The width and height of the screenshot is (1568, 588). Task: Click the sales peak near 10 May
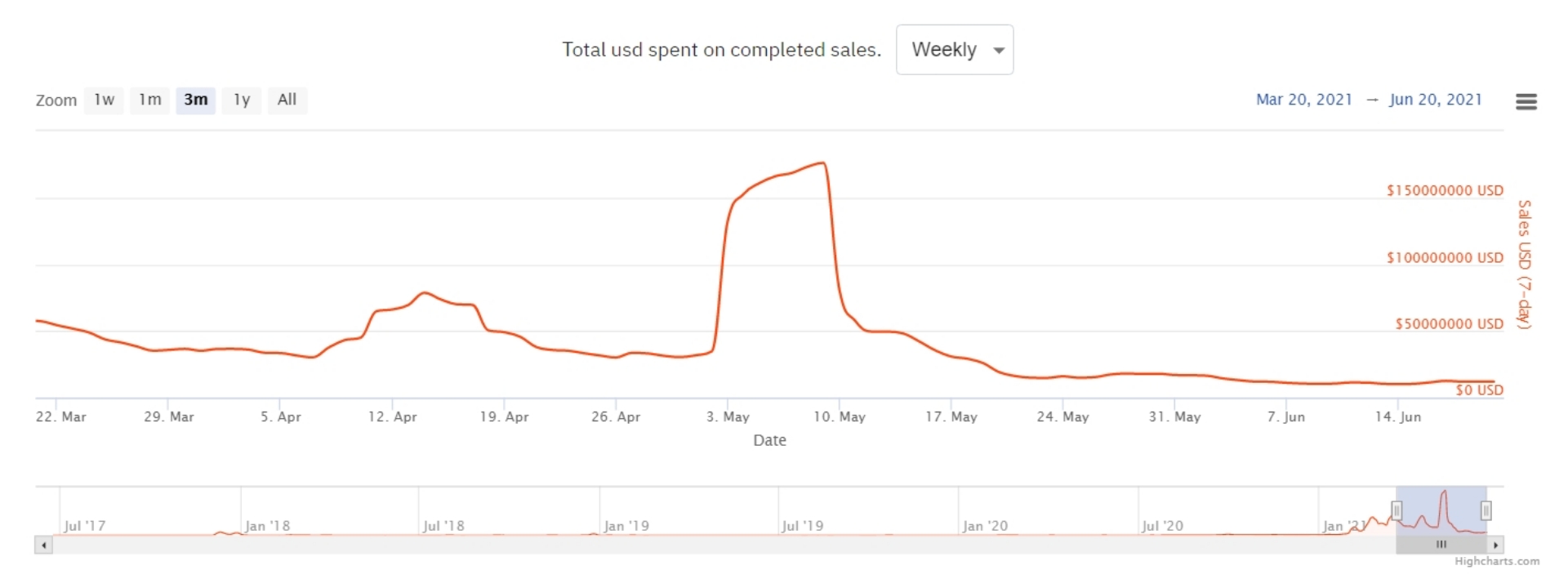point(824,163)
